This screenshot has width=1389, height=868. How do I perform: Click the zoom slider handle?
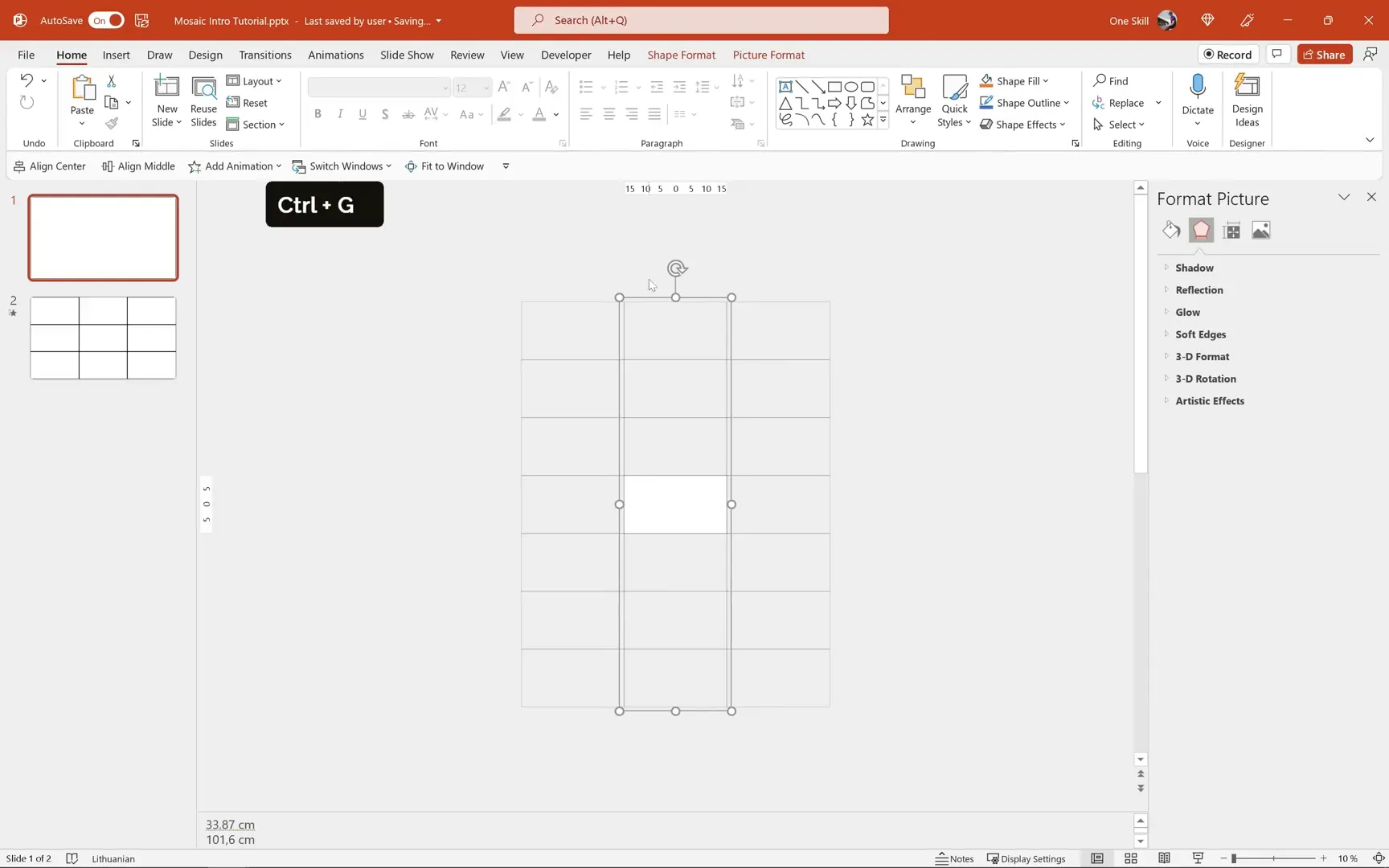click(1234, 858)
